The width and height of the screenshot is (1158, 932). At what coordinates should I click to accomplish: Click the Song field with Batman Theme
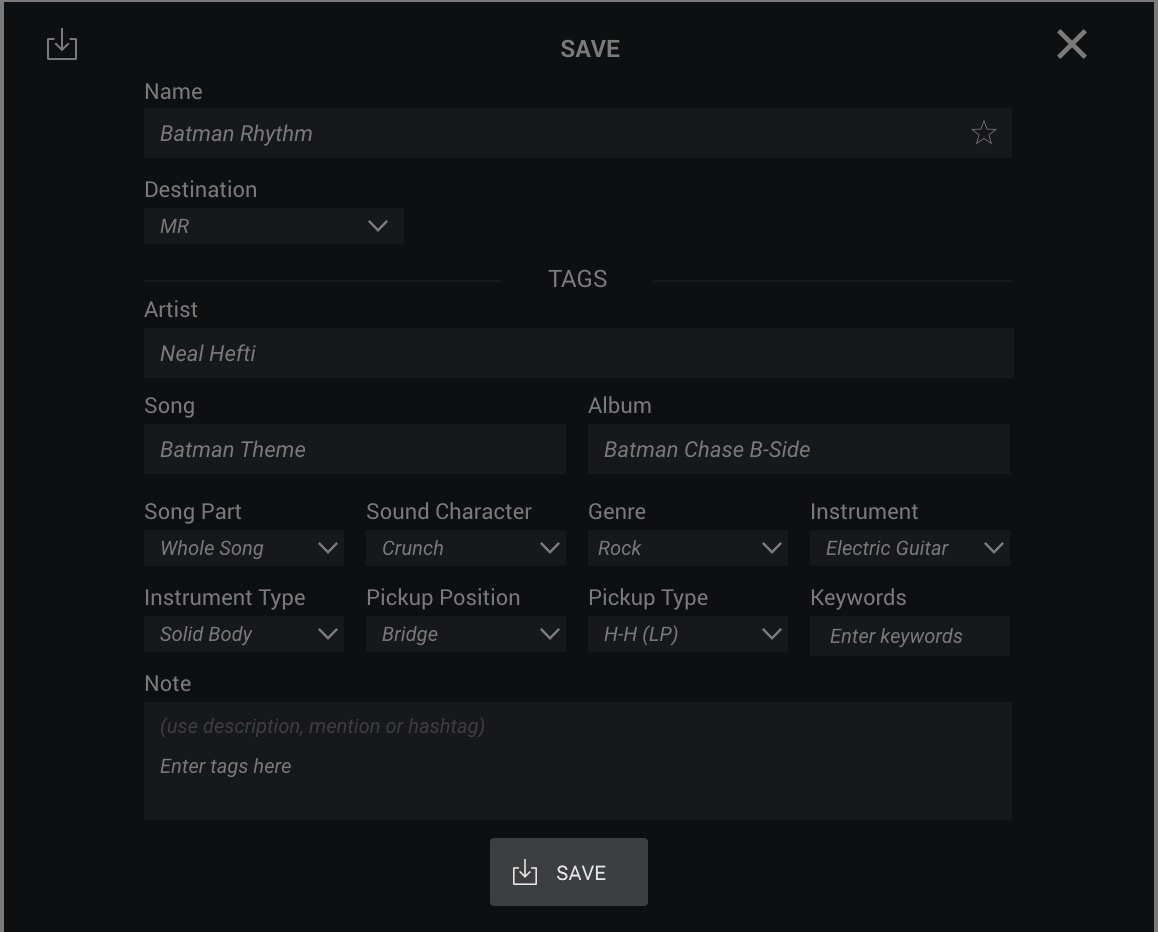(355, 449)
